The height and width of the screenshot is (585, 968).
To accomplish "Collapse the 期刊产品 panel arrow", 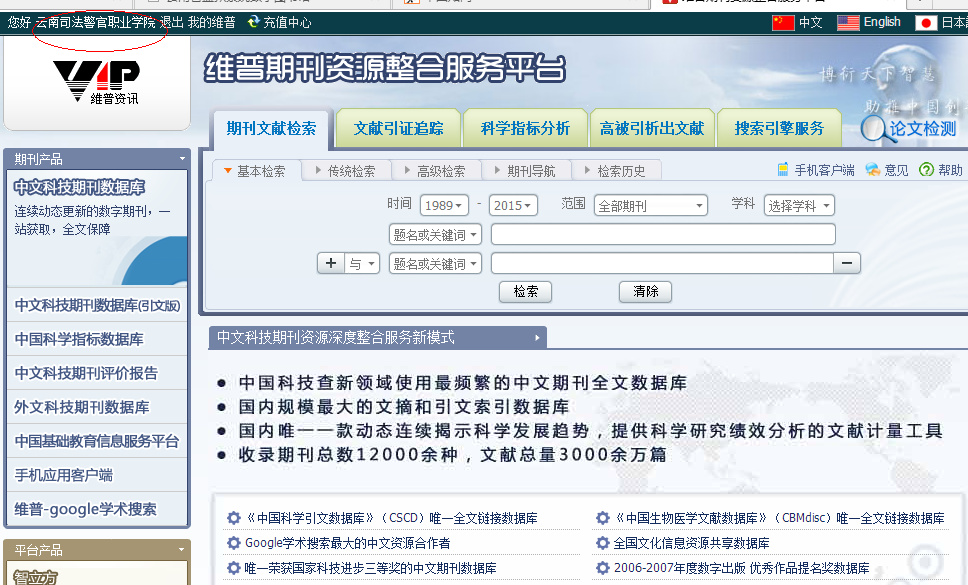I will (182, 159).
